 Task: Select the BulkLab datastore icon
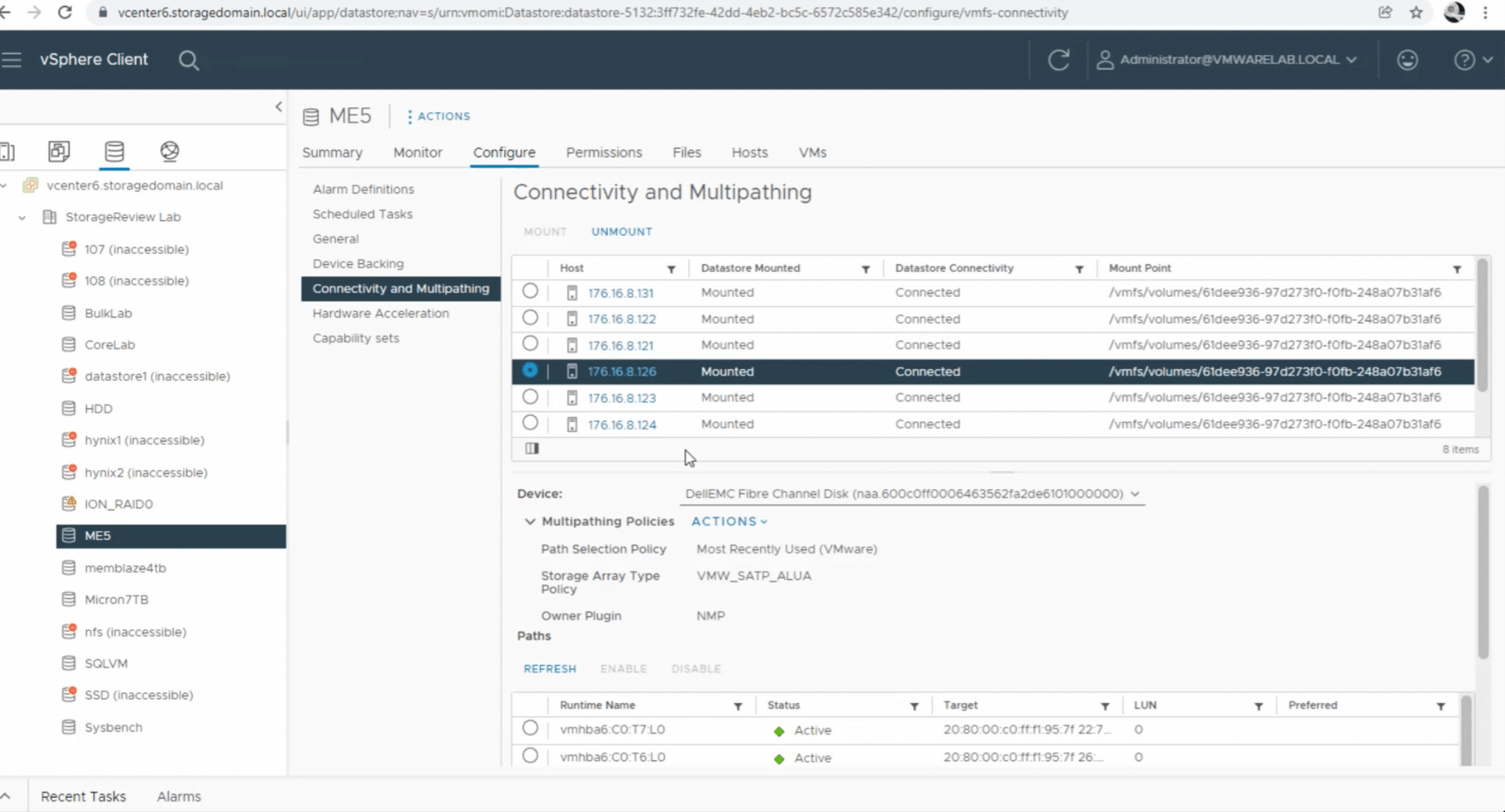click(69, 313)
